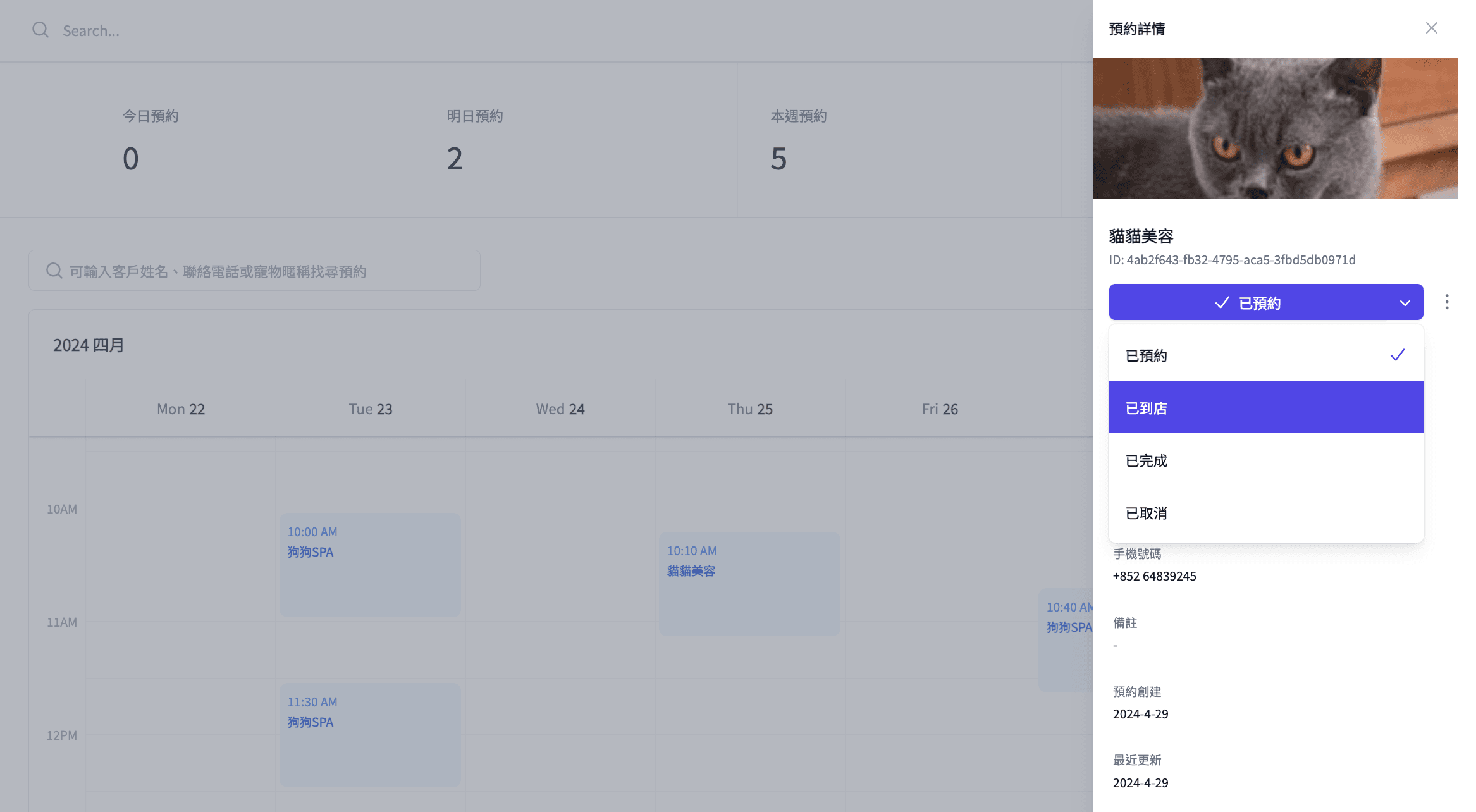Screen dimensions: 1476x812
Task: Open the three-dot more options menu
Action: click(x=1446, y=302)
